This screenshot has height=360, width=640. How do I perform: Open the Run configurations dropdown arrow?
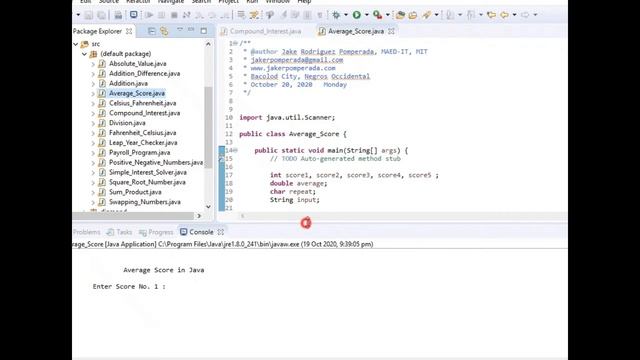(x=367, y=15)
